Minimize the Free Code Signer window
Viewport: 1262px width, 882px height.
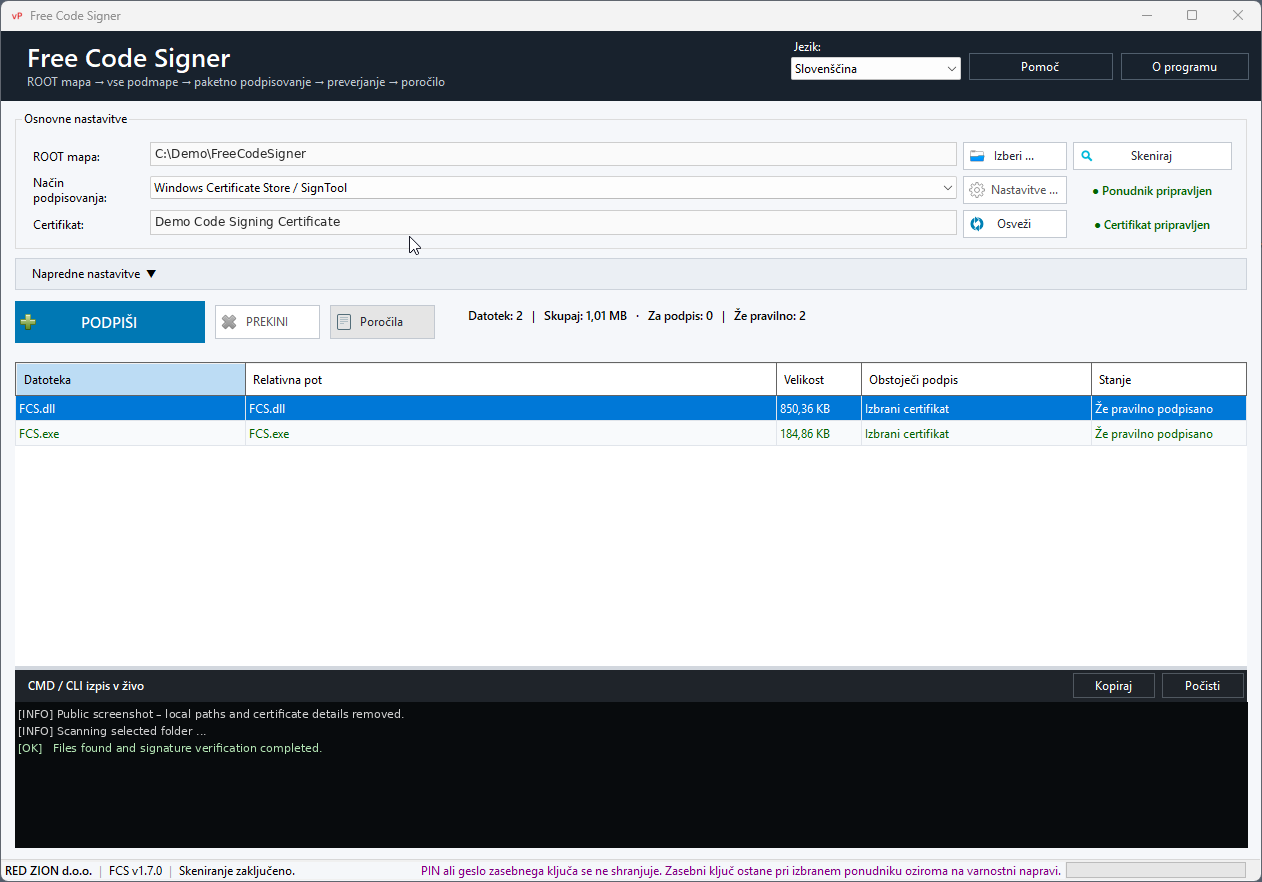(x=1146, y=15)
